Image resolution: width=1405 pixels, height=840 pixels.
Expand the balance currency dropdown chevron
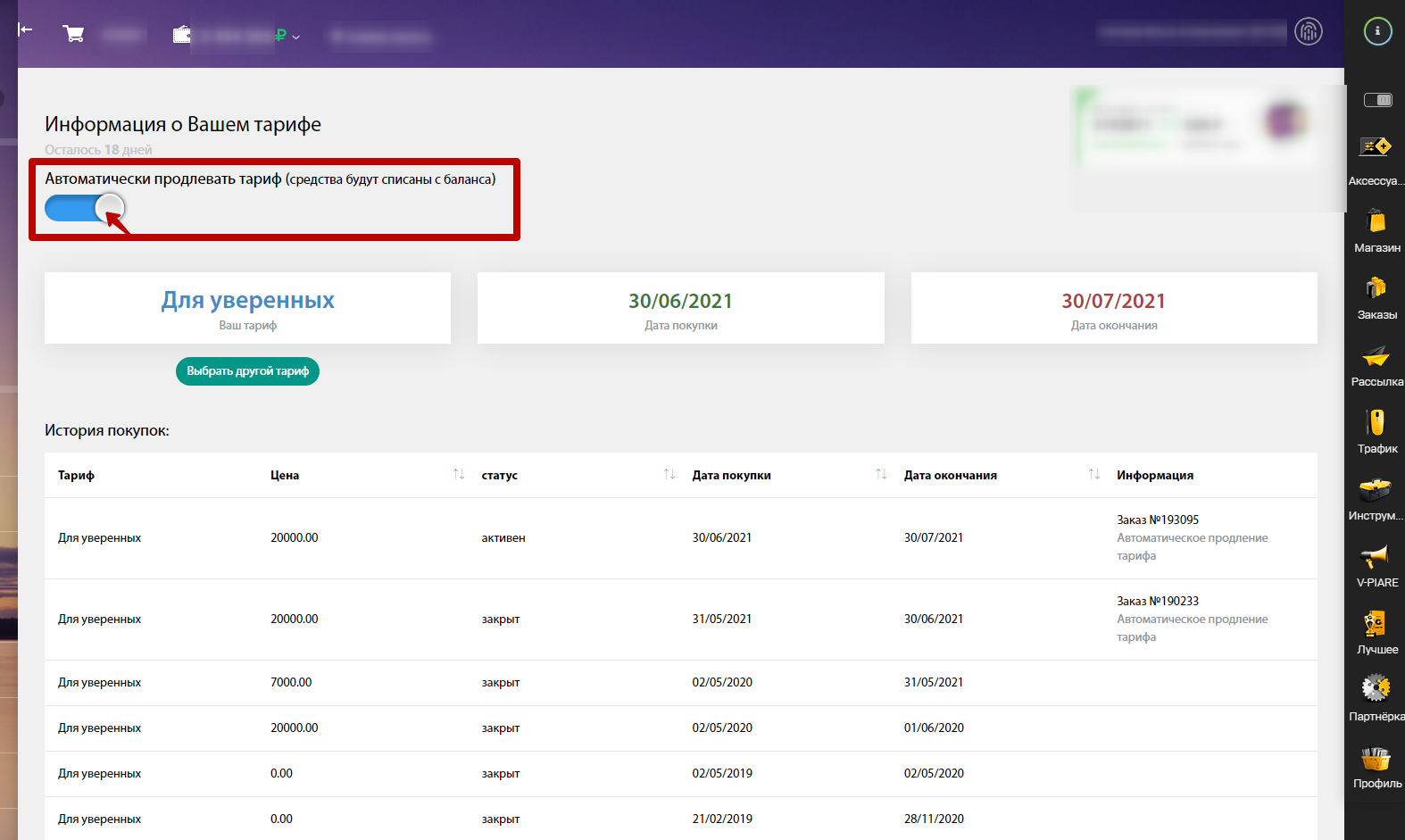[x=295, y=37]
